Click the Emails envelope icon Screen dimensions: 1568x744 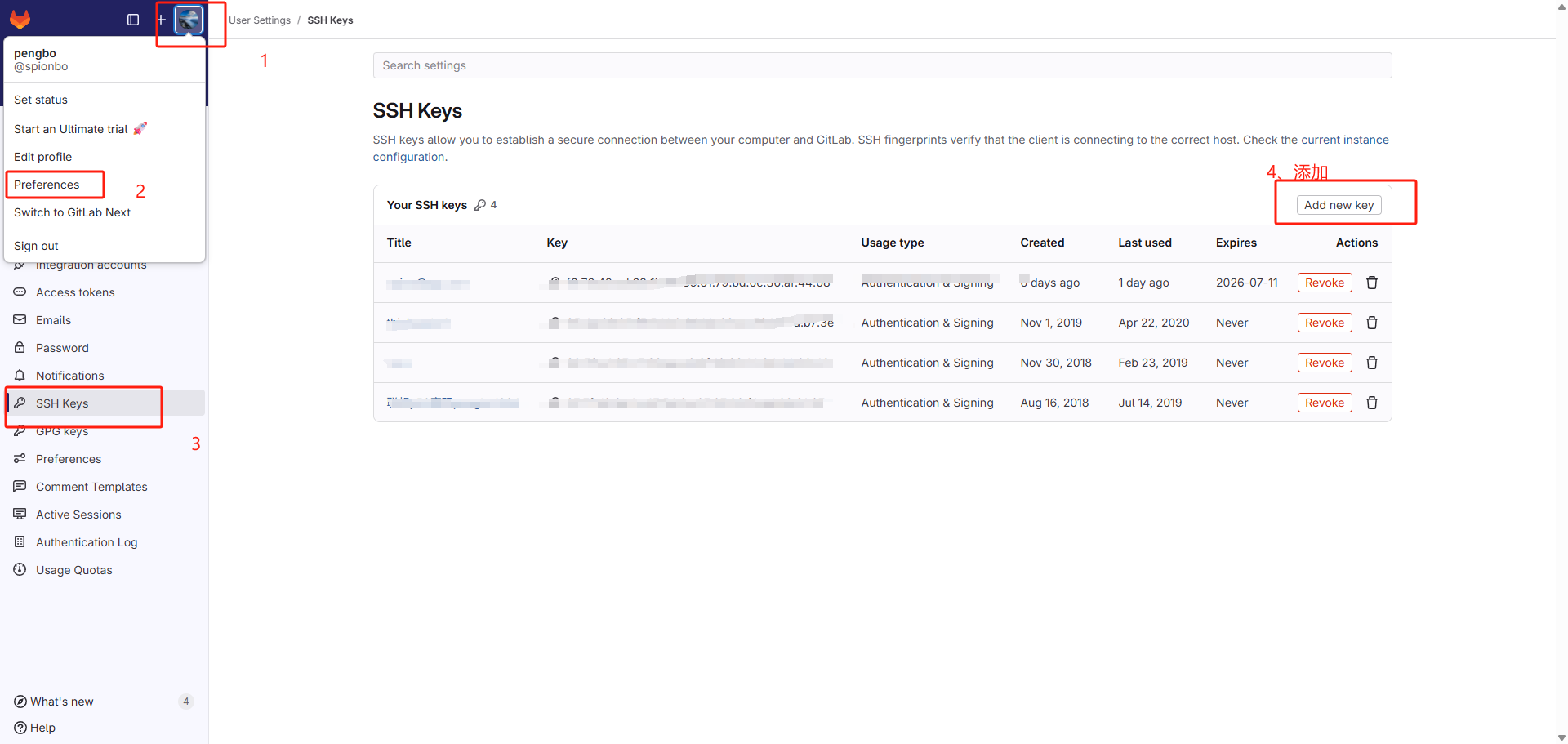click(20, 319)
